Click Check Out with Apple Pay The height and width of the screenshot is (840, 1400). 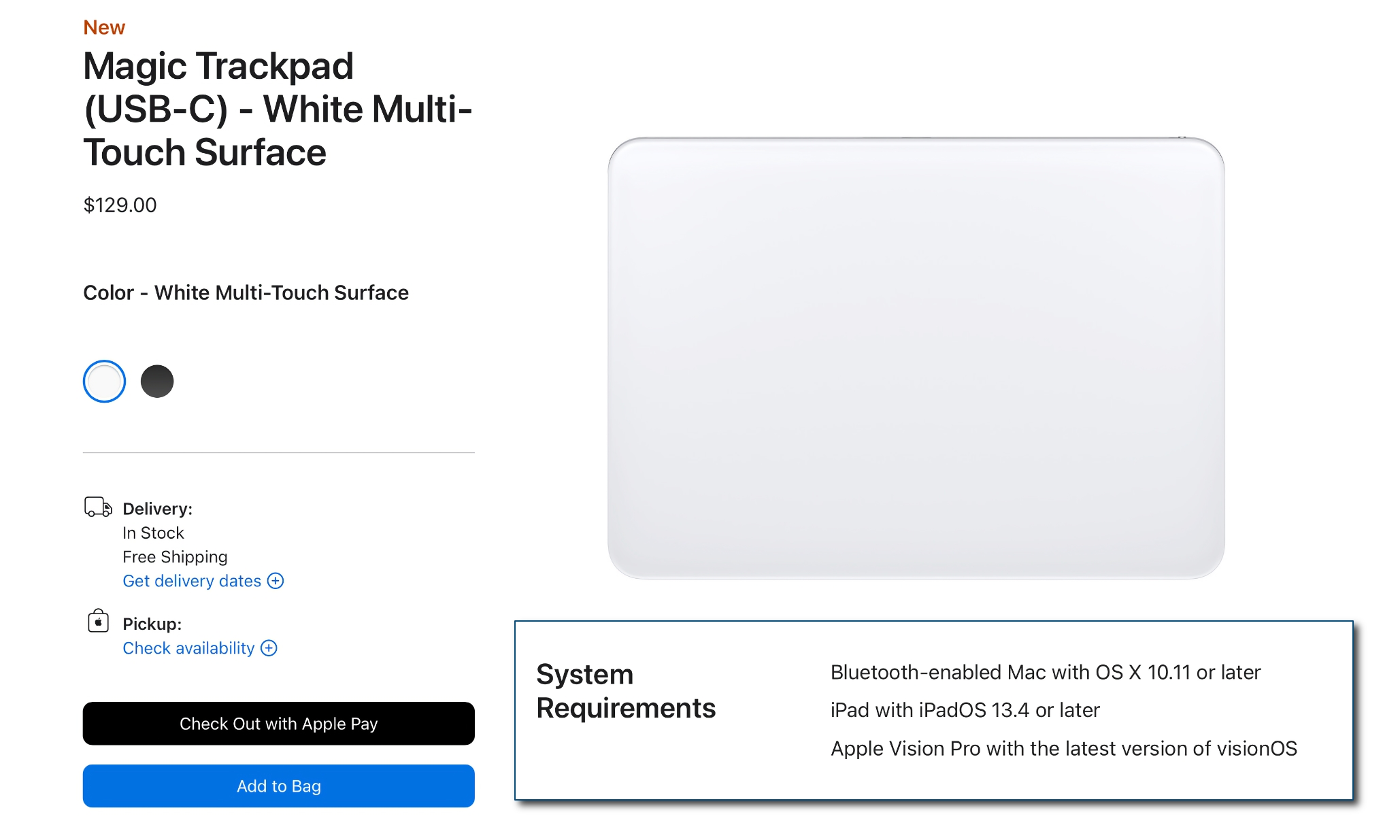click(x=278, y=724)
